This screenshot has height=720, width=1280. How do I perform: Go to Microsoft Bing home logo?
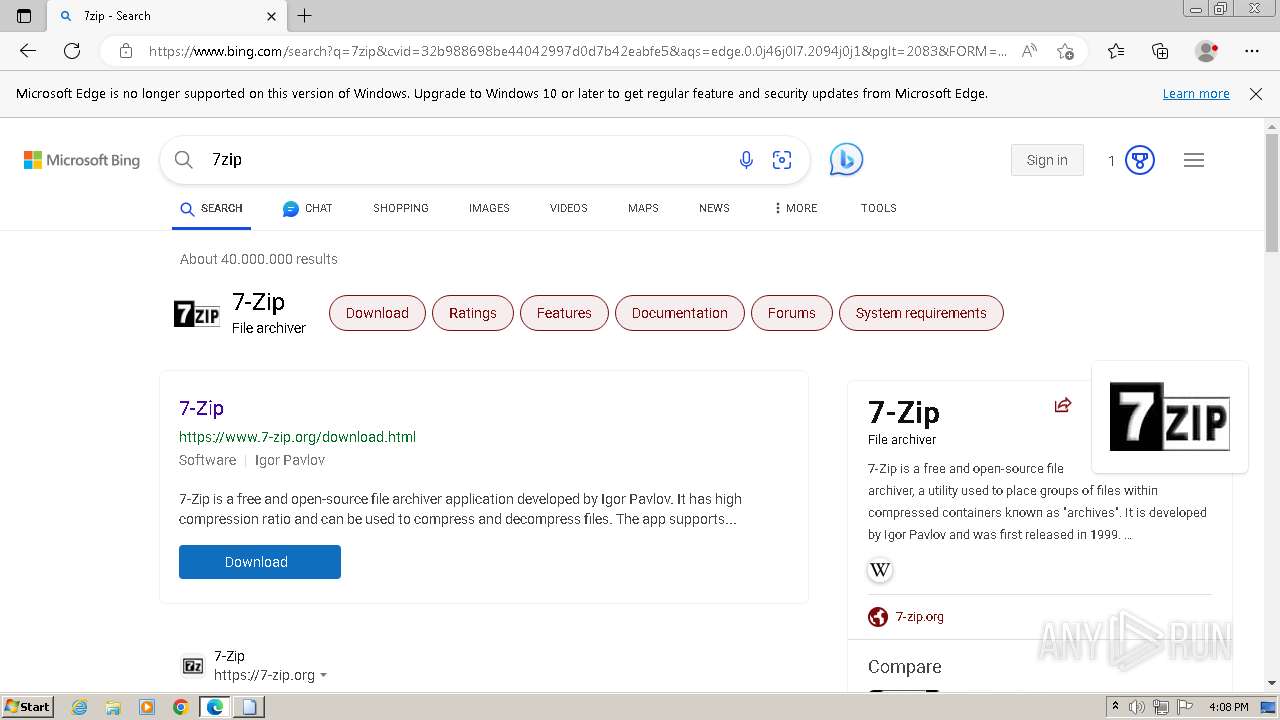[82, 160]
